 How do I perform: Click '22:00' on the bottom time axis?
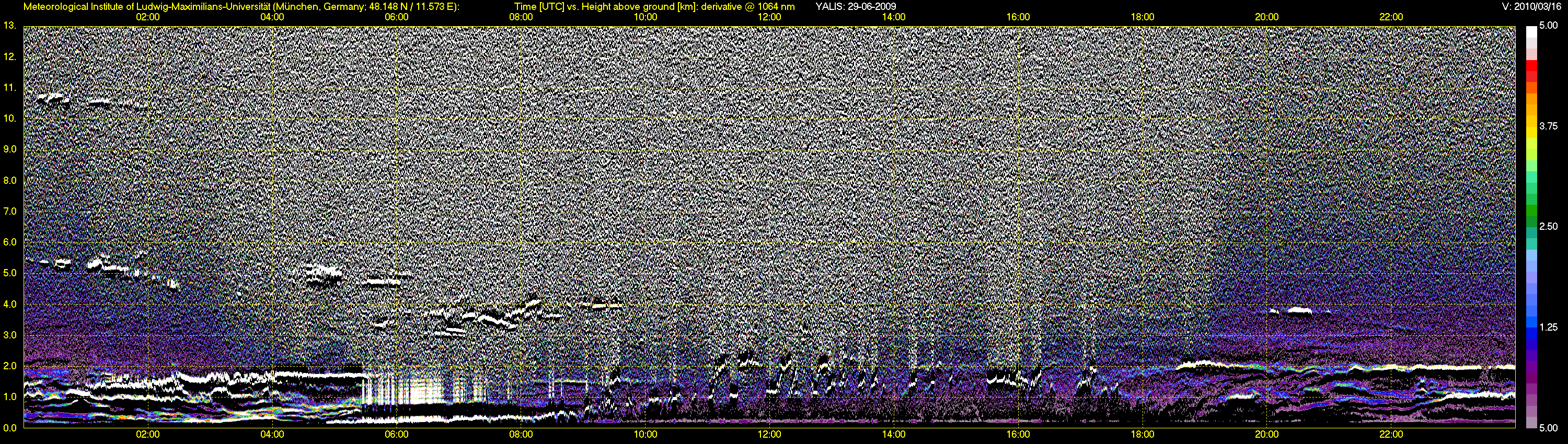[1391, 434]
